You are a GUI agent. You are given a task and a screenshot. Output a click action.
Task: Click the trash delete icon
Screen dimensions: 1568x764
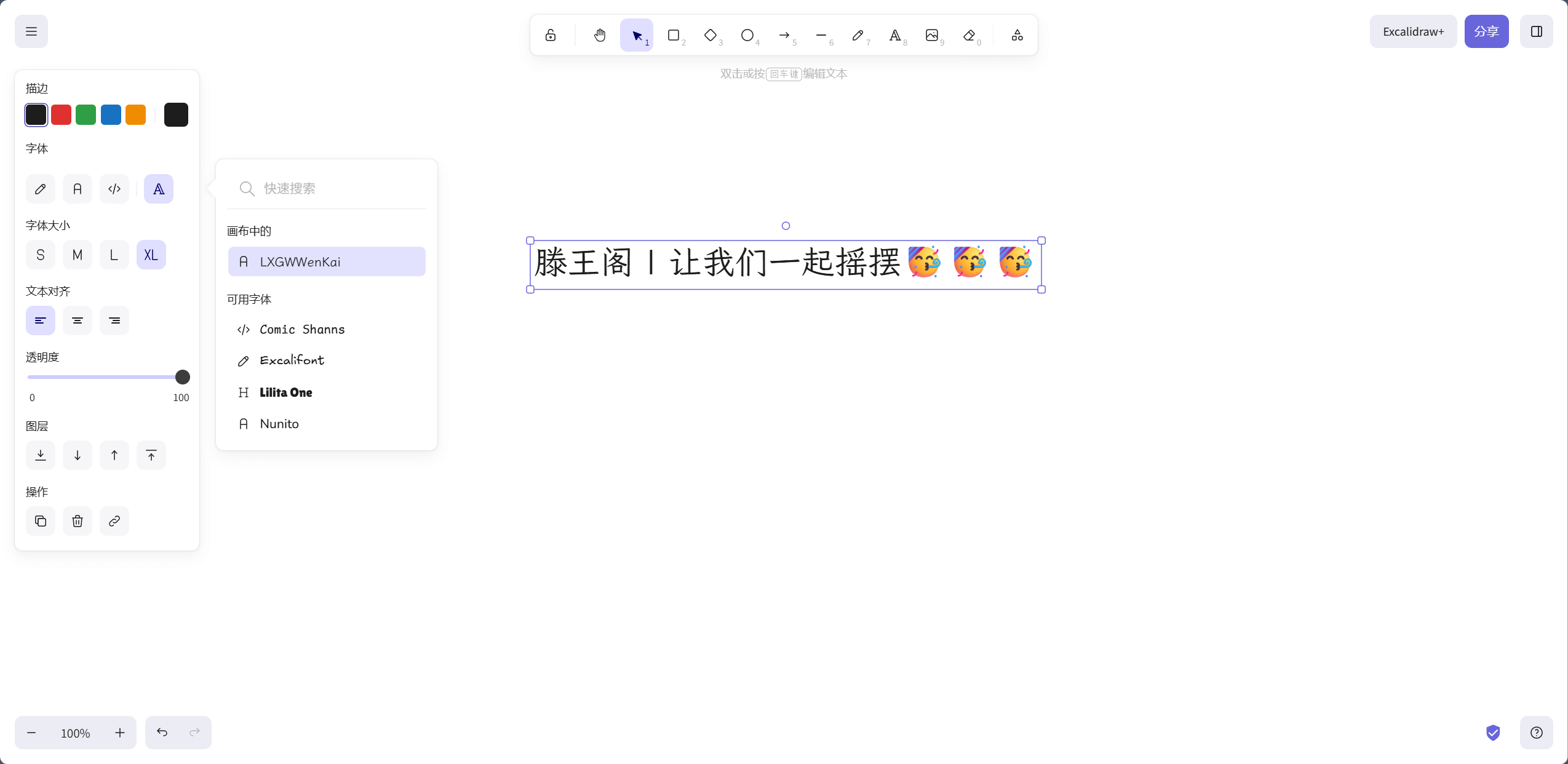[x=78, y=521]
